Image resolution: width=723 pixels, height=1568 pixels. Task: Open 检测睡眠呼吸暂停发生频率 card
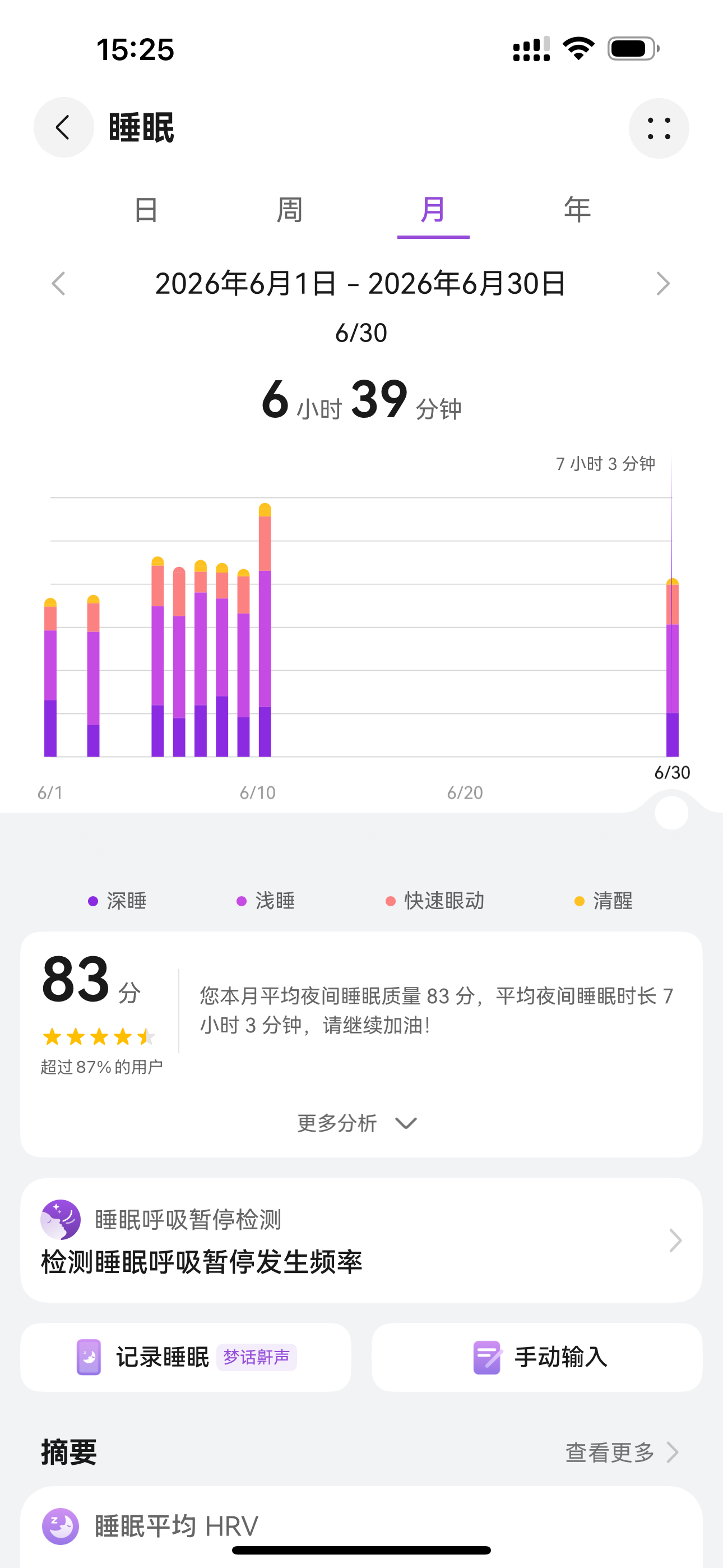[361, 1240]
